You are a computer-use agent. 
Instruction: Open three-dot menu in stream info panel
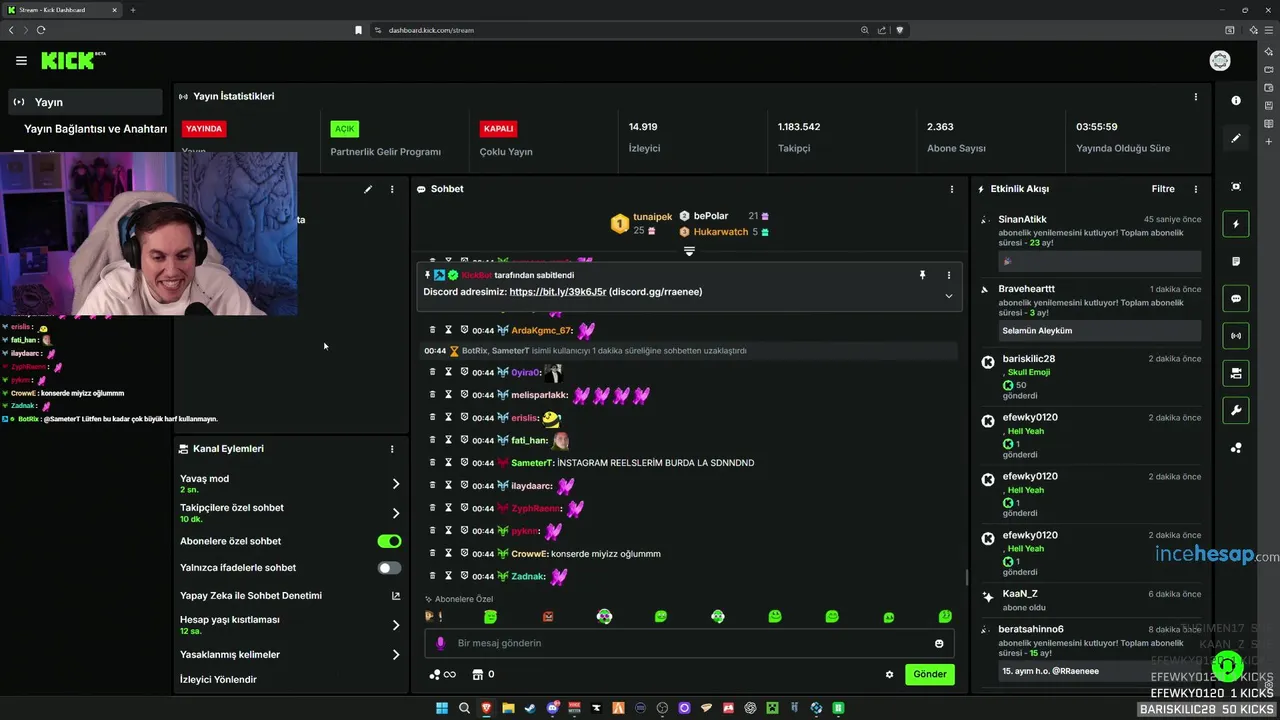point(392,189)
